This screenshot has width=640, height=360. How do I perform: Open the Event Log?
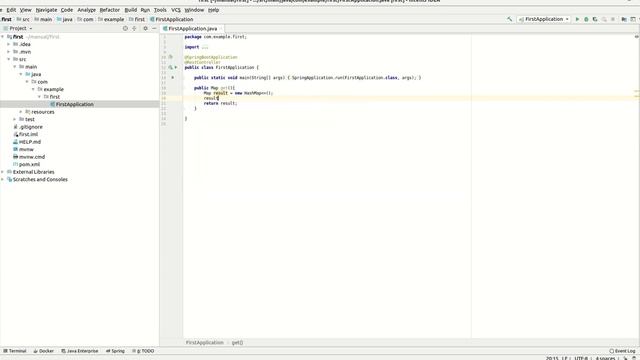622,351
